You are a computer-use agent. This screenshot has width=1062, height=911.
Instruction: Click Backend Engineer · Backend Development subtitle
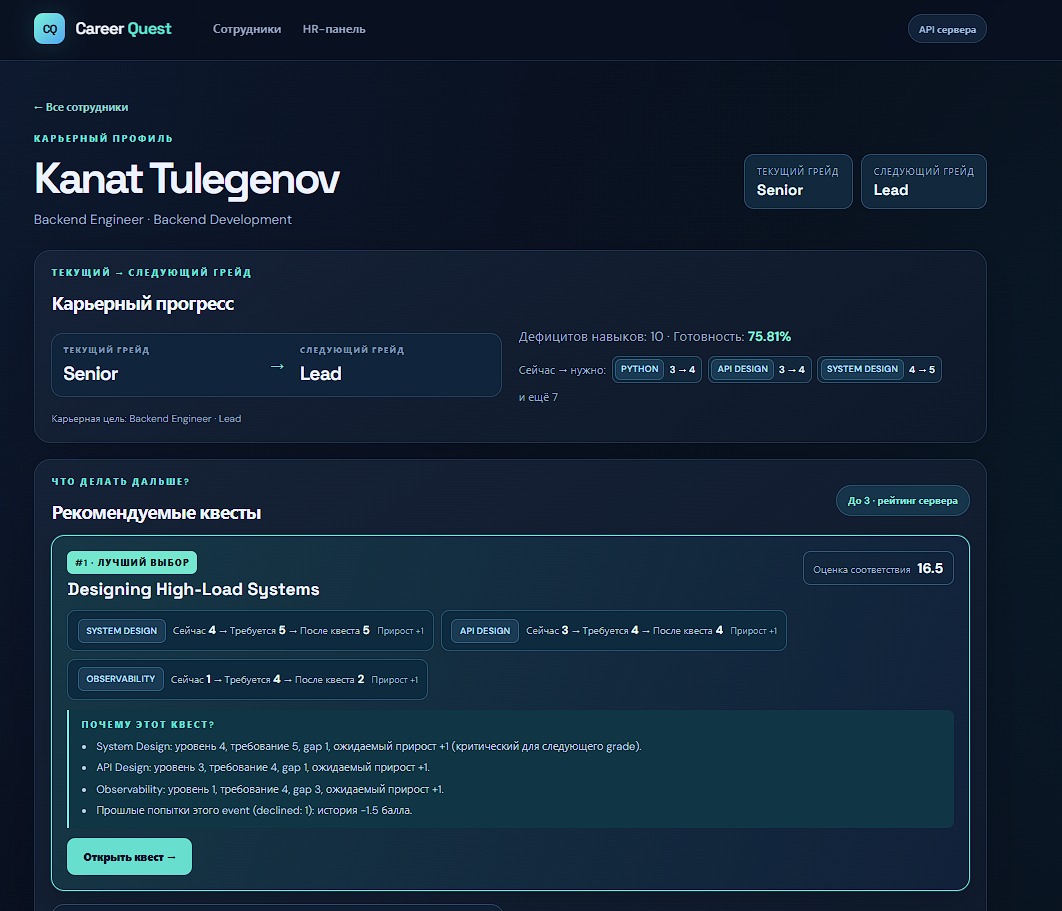[x=163, y=219]
